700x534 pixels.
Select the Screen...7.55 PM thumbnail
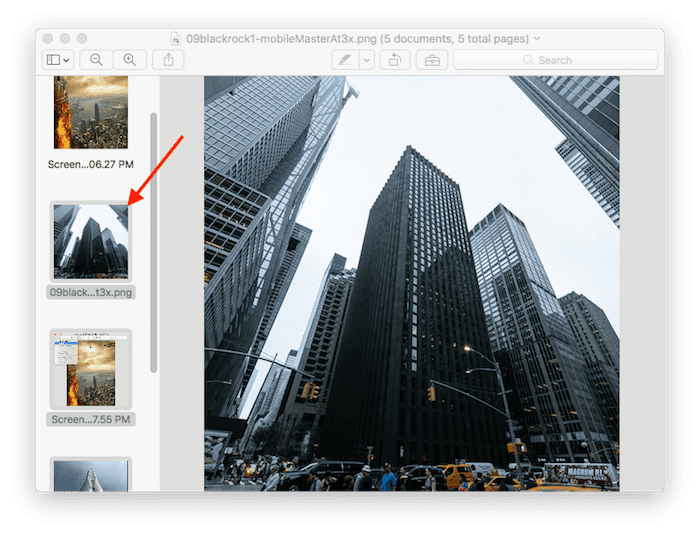(91, 369)
